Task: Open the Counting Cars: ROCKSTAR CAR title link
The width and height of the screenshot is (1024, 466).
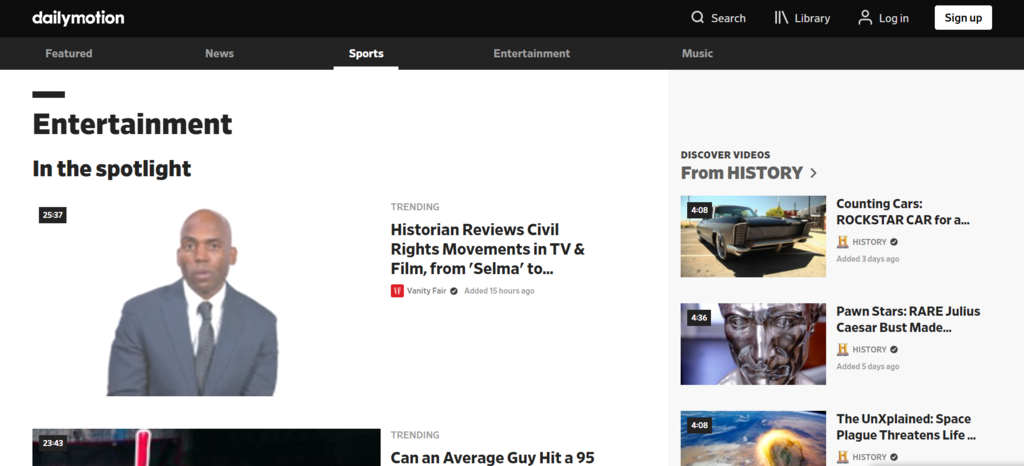Action: 902,212
